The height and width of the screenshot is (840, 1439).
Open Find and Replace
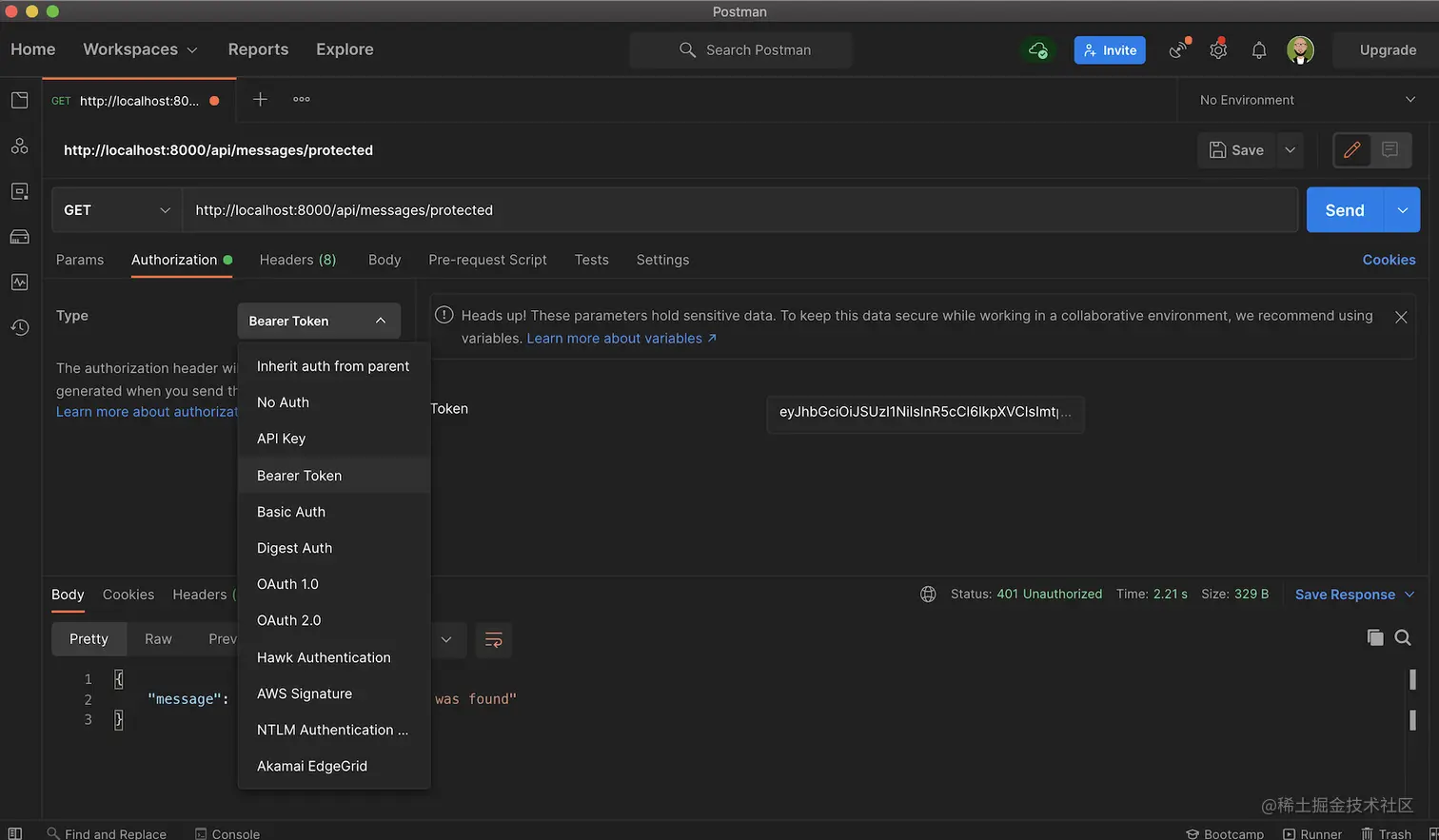(107, 833)
